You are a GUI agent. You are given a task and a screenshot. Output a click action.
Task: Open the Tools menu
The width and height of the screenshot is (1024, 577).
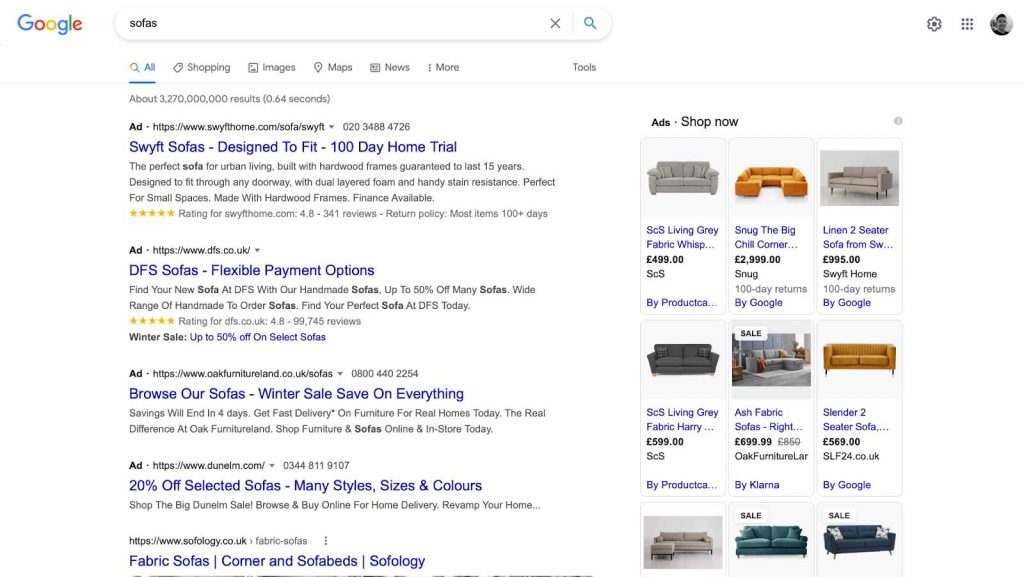(584, 67)
